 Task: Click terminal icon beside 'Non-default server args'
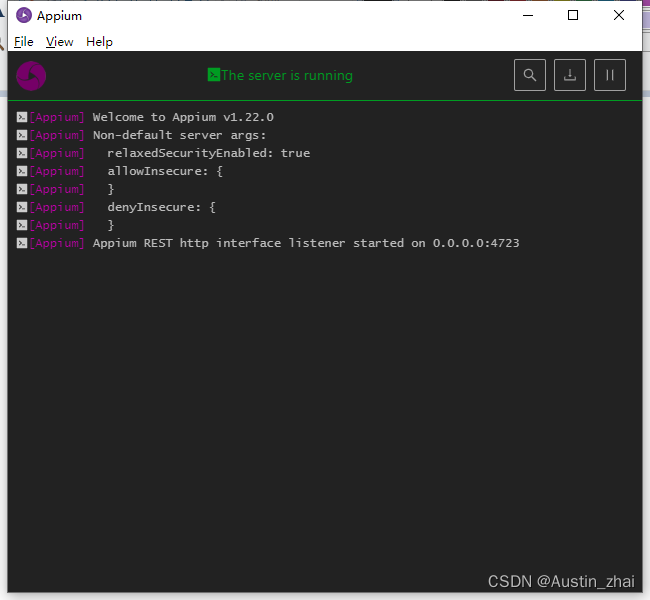click(22, 135)
